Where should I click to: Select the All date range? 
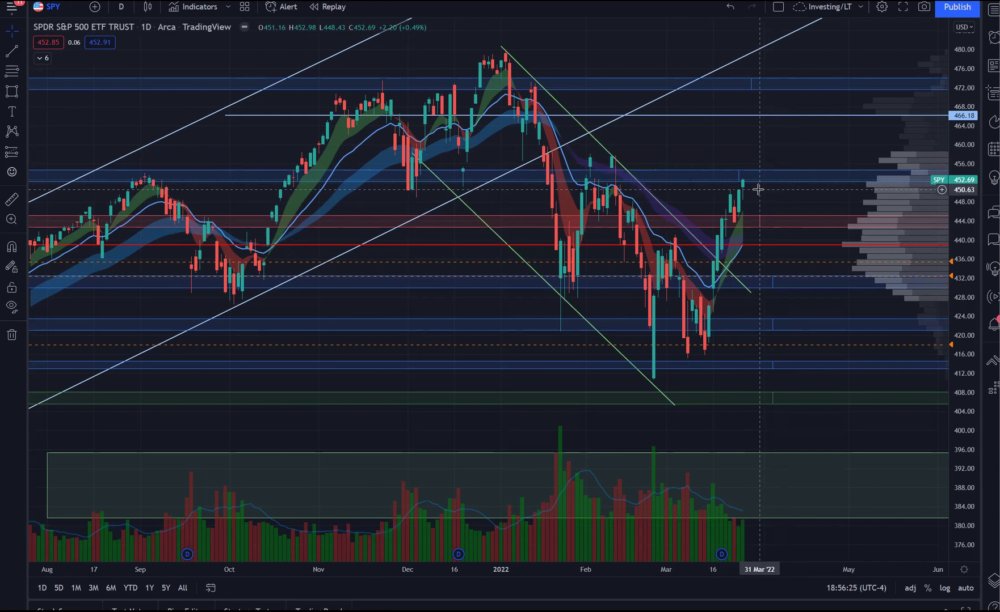click(182, 588)
